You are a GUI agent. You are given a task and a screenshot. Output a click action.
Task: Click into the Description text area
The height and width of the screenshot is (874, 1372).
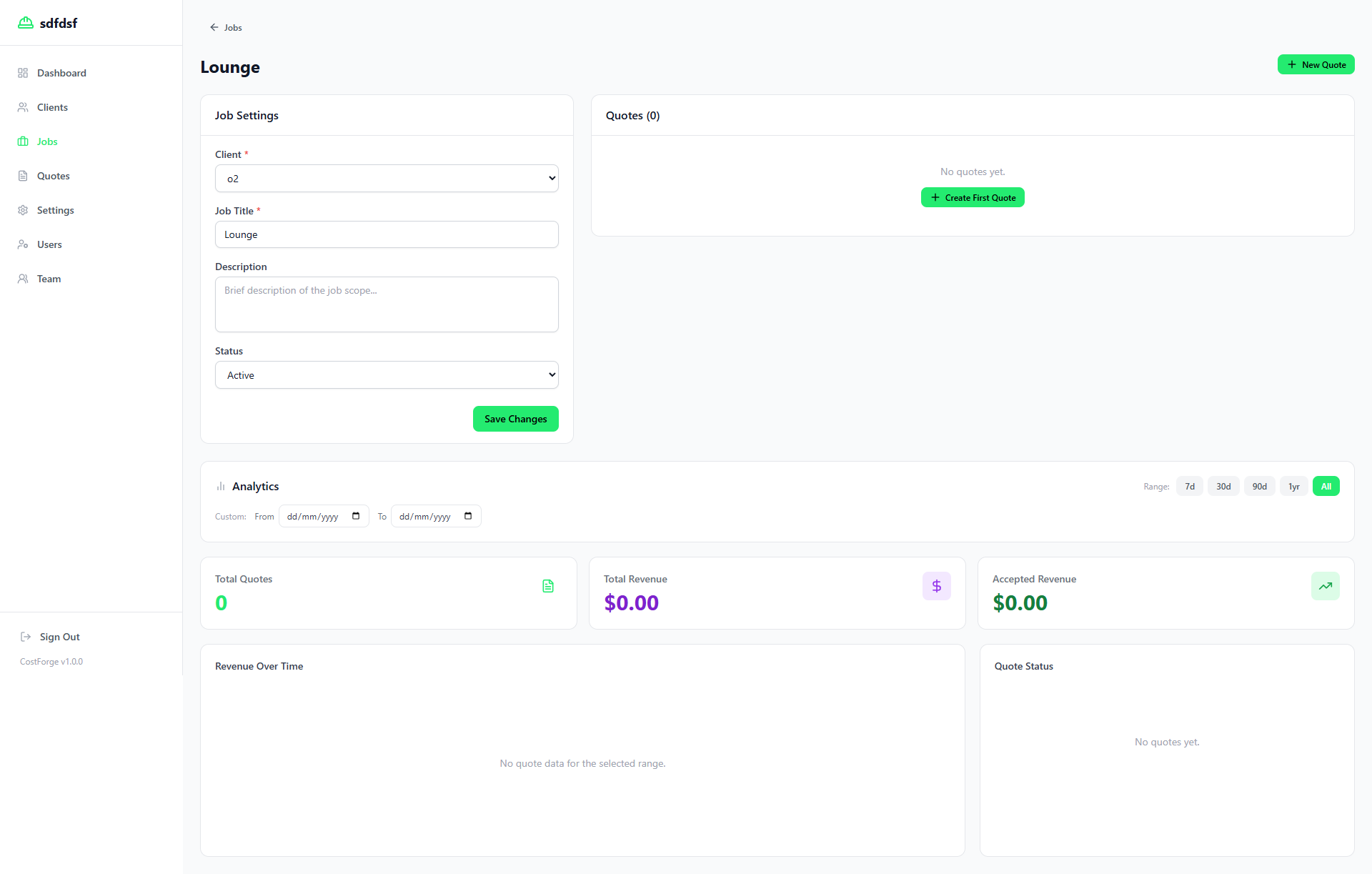click(x=387, y=304)
